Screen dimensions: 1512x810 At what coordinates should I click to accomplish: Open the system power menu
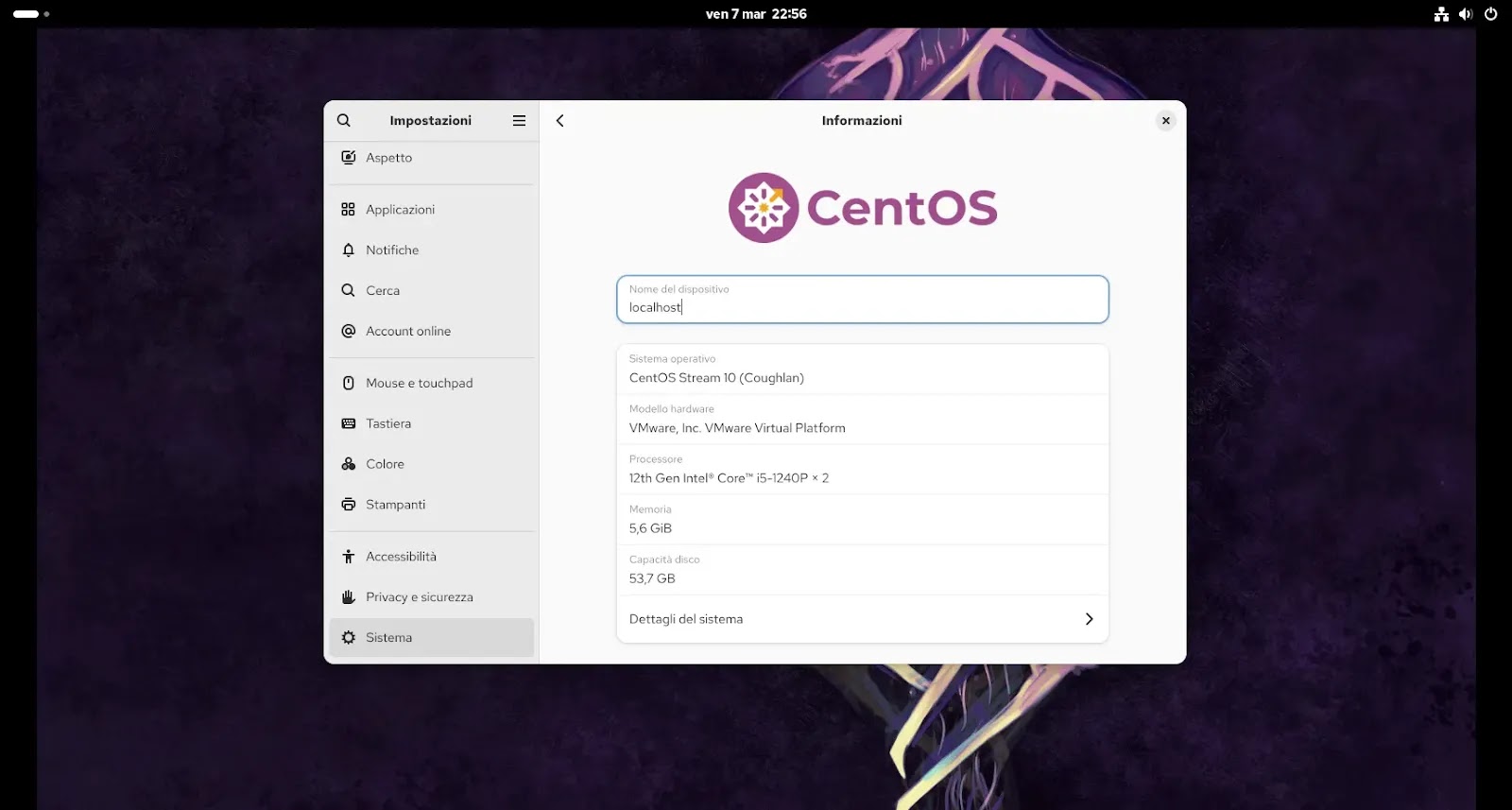pos(1490,14)
